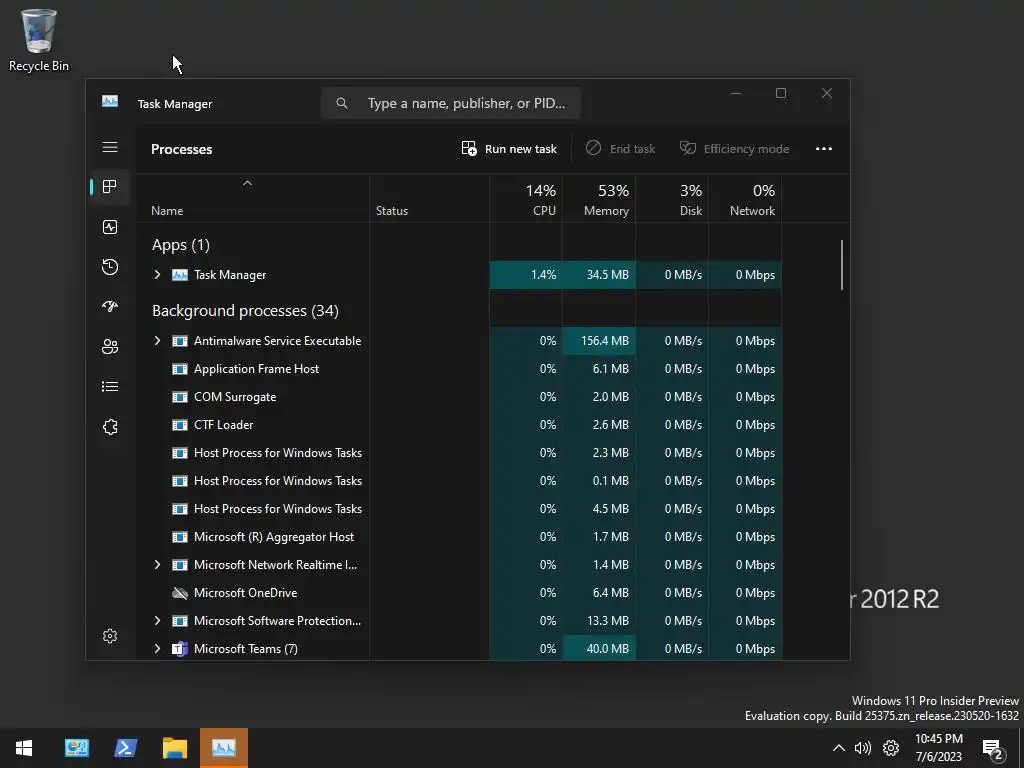Click the Microsoft OneDrive cloud icon
This screenshot has height=768, width=1024.
(180, 593)
